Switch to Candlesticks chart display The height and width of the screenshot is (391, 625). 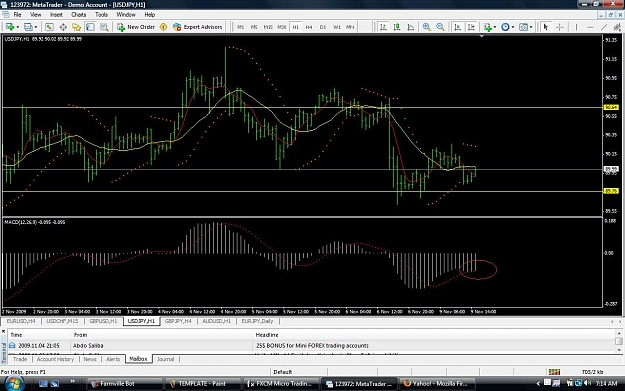point(397,27)
